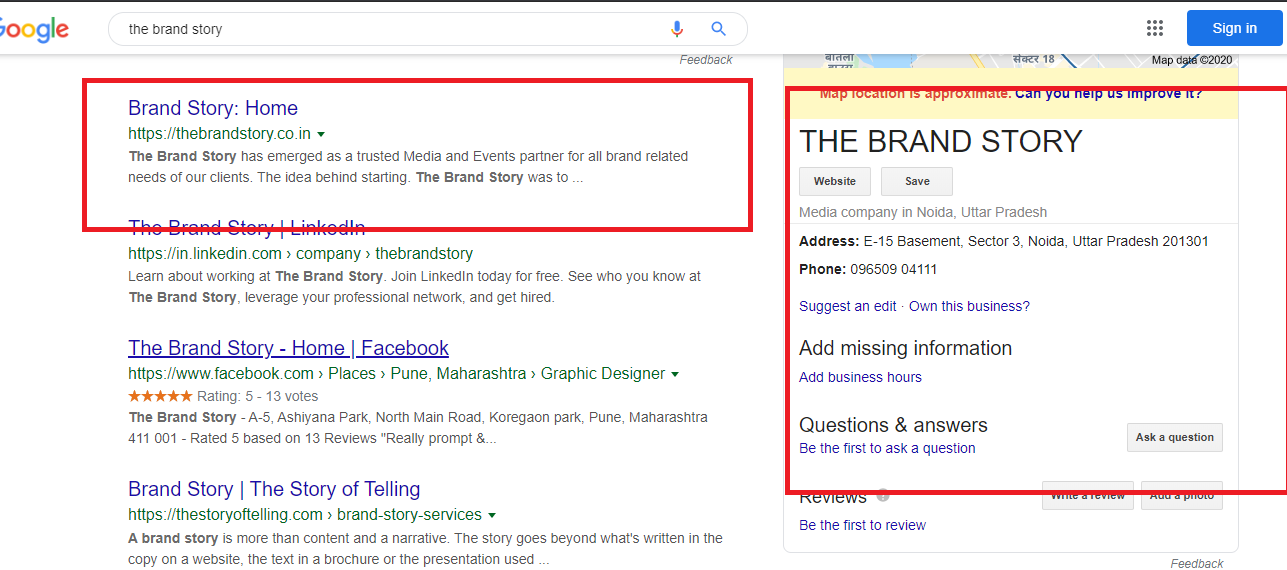Open The Brand Story LinkedIn result
The height and width of the screenshot is (570, 1287).
[246, 228]
